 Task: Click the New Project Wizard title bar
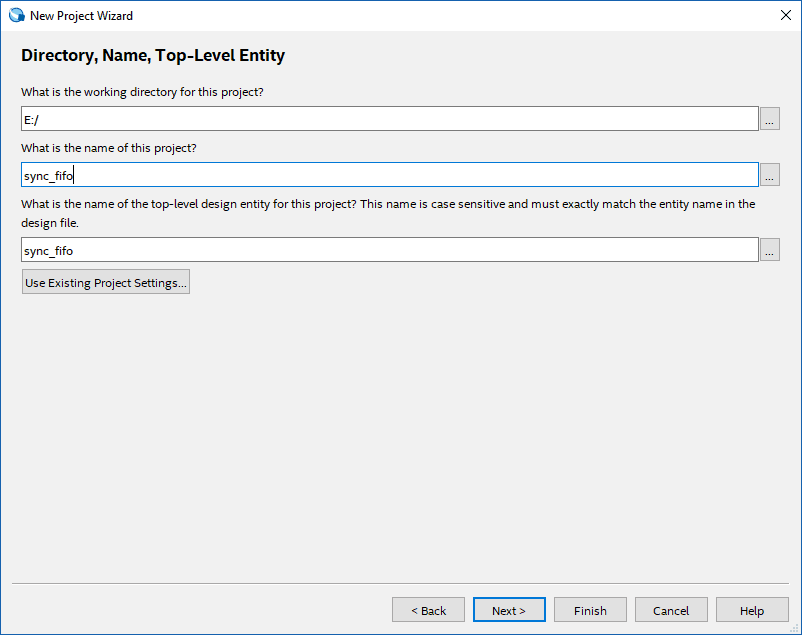pos(400,15)
